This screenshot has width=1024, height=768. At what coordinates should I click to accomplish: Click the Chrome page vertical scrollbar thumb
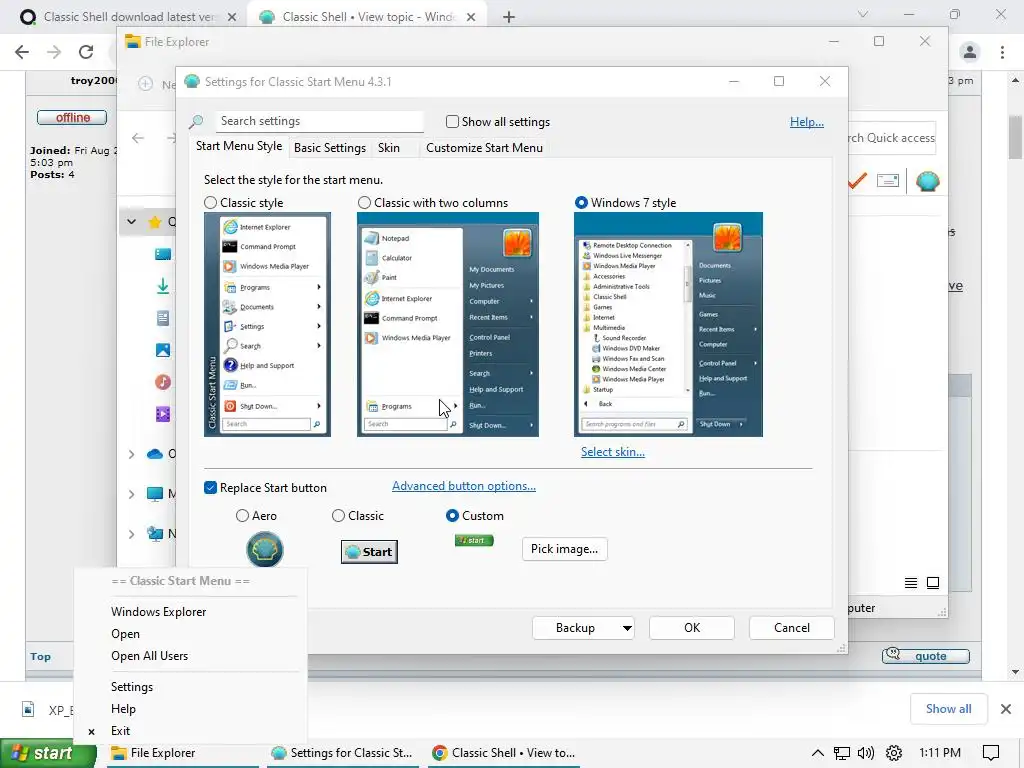(1015, 137)
